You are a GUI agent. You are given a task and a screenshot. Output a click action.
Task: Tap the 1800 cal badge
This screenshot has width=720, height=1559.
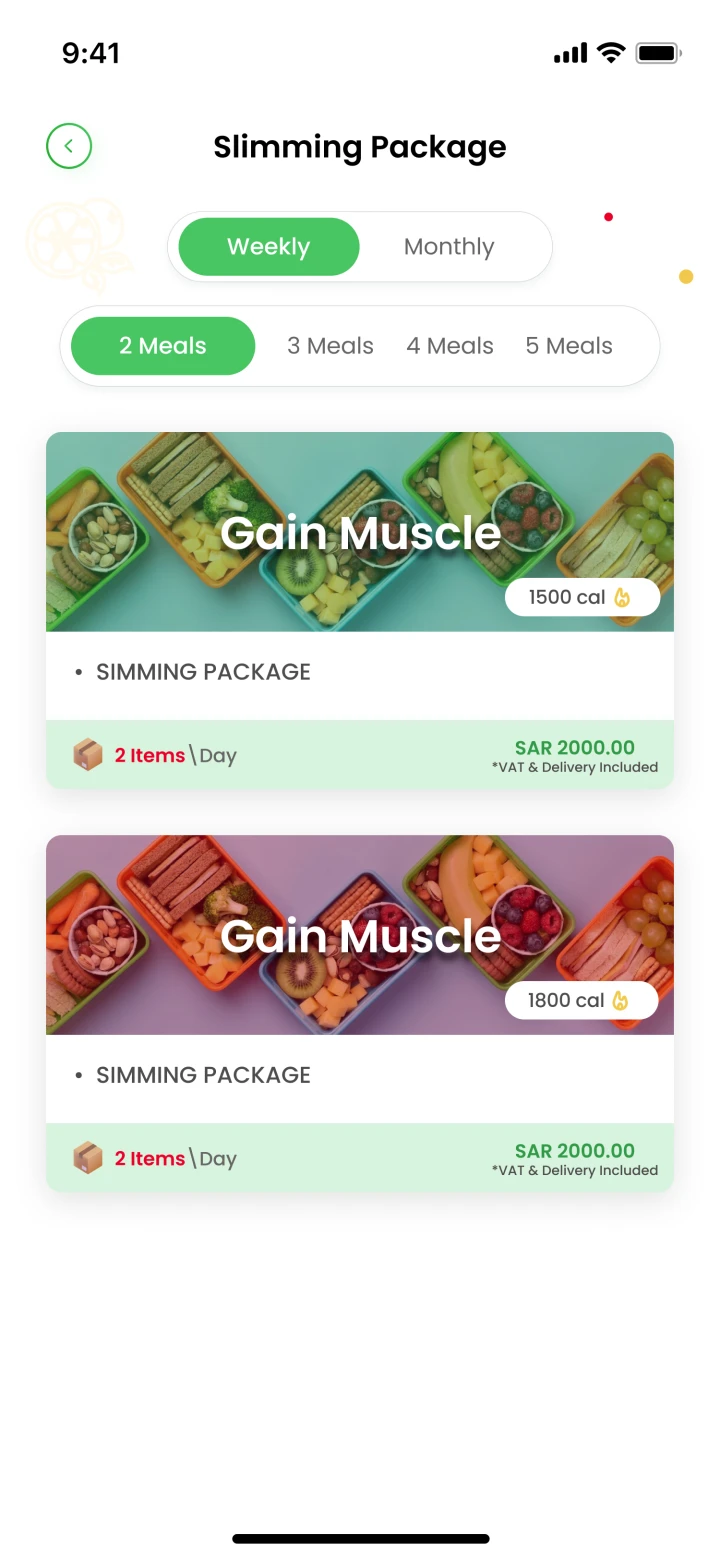point(581,1001)
